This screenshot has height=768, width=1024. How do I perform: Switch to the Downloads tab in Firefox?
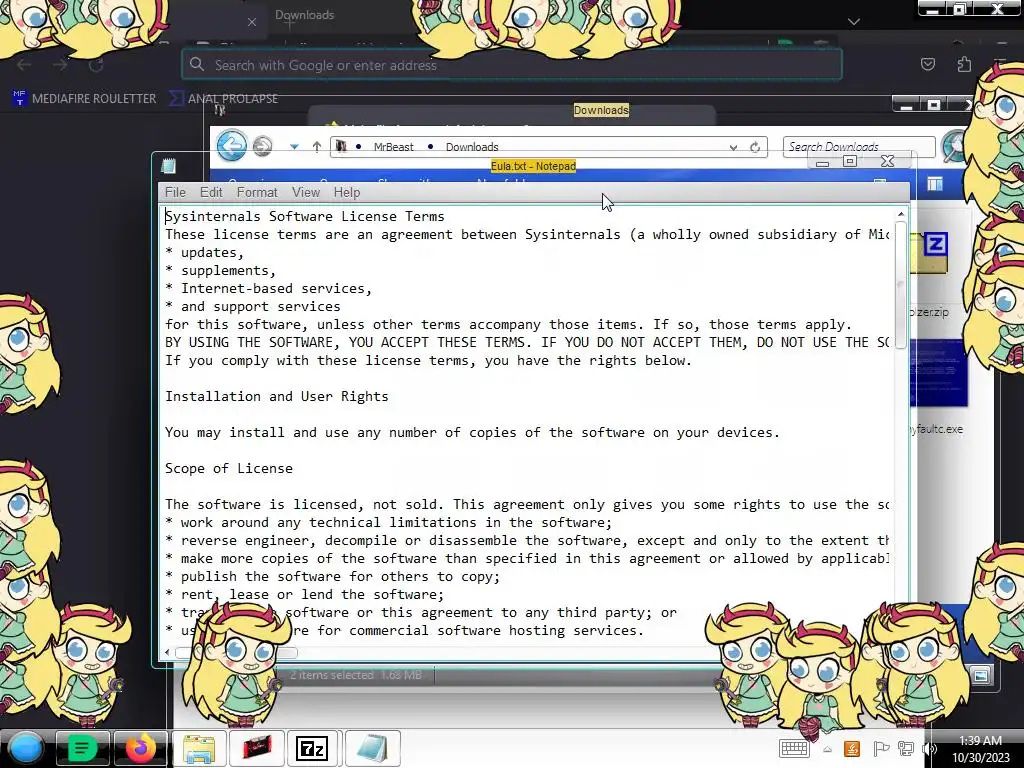coord(304,15)
